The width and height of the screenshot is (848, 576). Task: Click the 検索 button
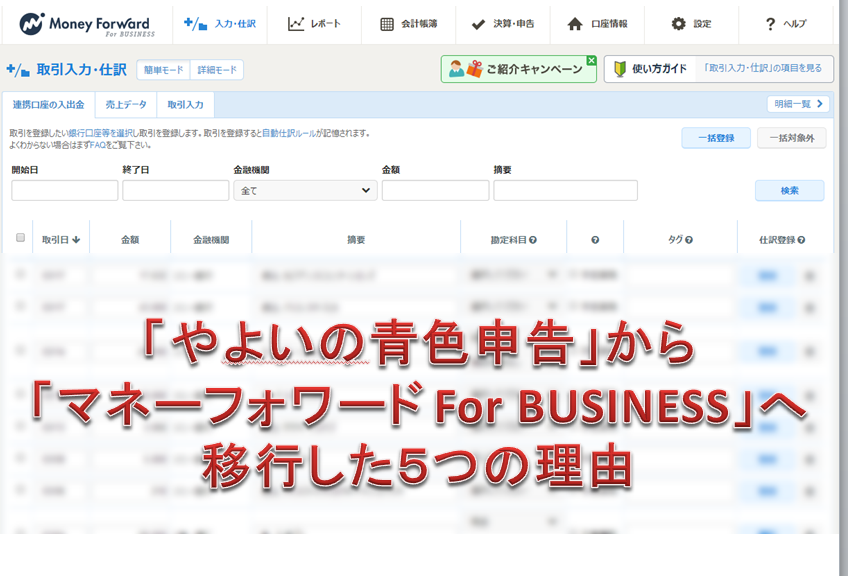coord(790,190)
